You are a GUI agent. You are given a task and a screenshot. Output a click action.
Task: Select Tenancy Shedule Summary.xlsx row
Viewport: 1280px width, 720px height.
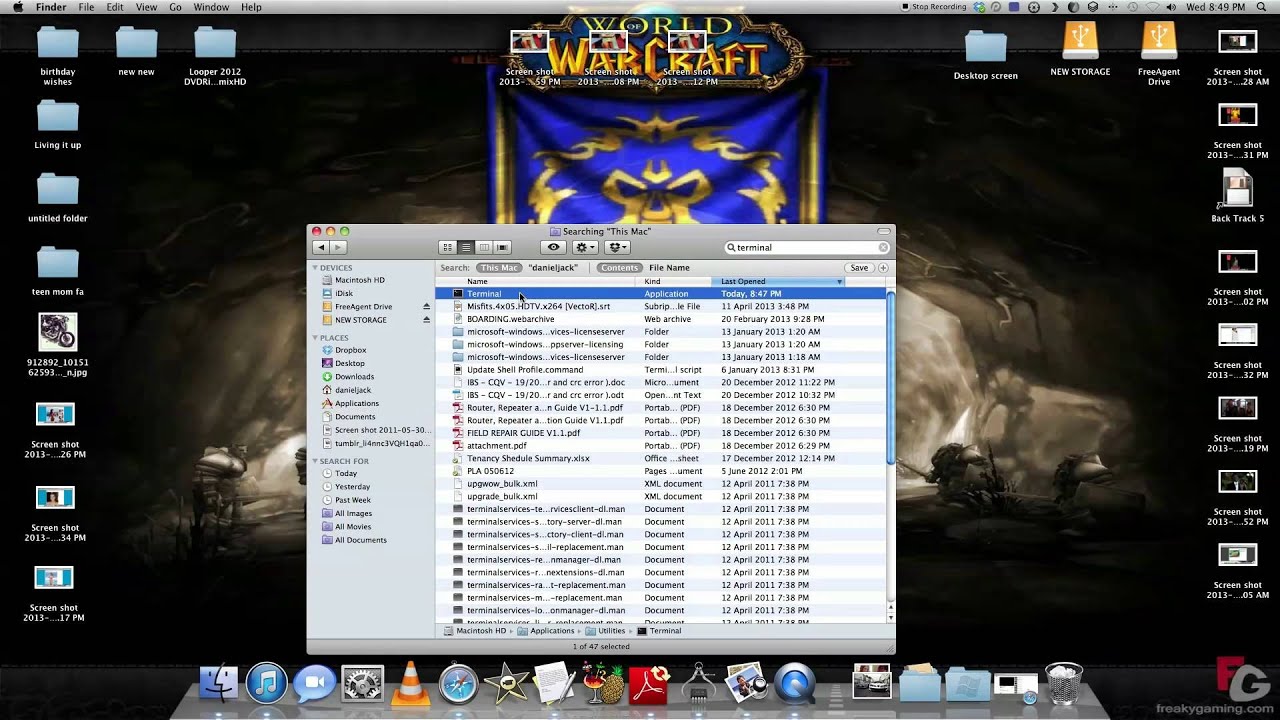pyautogui.click(x=661, y=458)
